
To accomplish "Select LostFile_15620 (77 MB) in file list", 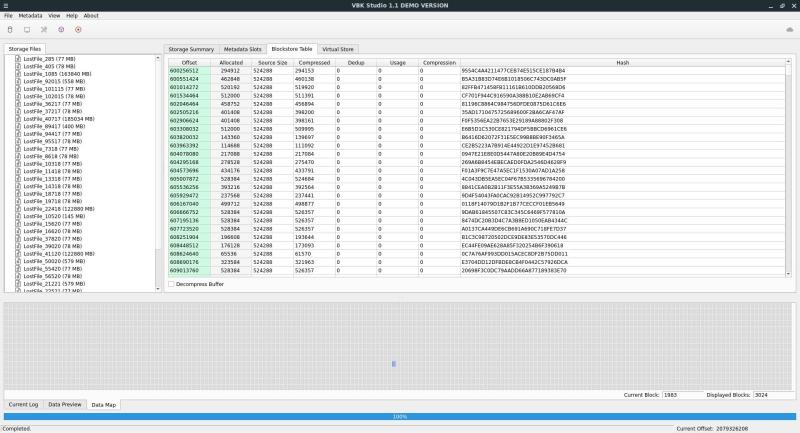I will tap(52, 223).
